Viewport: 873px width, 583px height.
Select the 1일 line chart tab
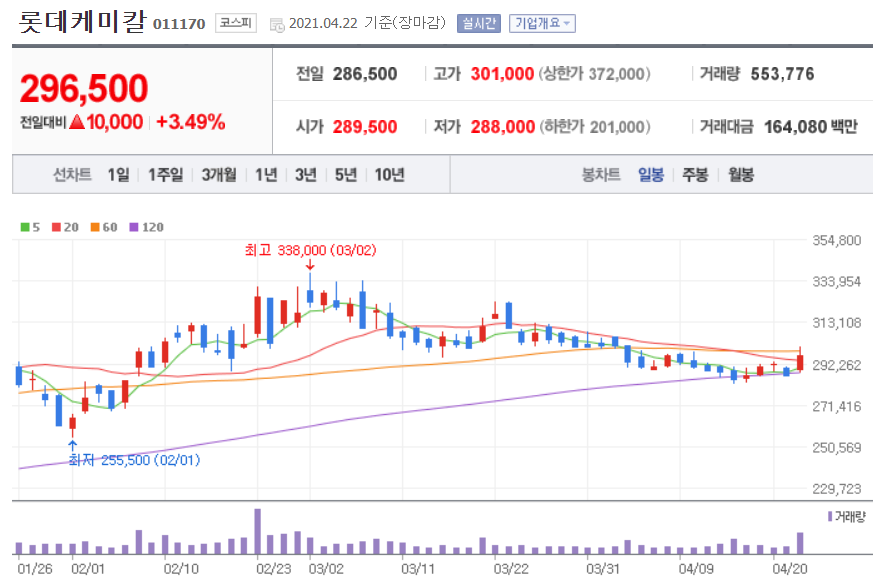119,175
